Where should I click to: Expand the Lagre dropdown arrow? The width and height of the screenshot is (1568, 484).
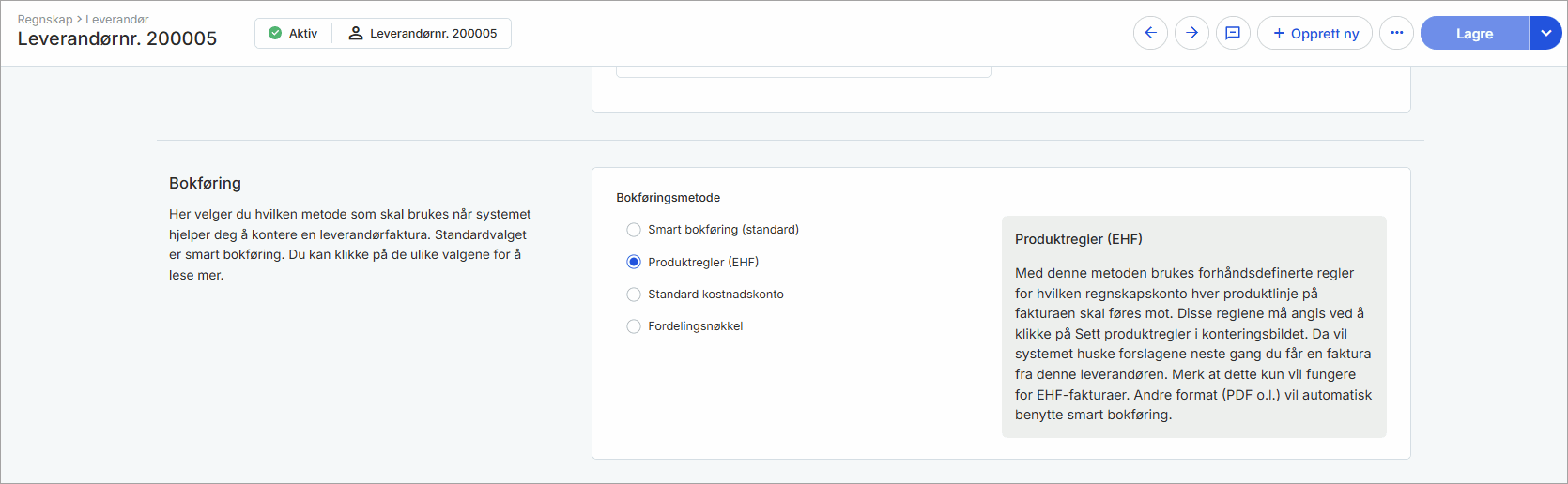pos(1545,33)
